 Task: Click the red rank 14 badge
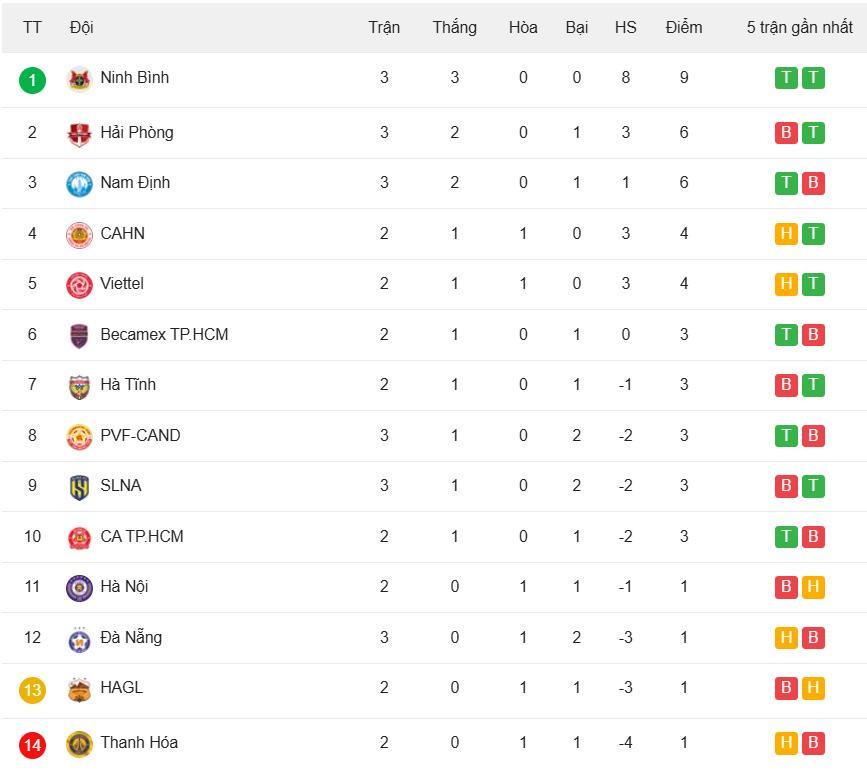[x=32, y=745]
